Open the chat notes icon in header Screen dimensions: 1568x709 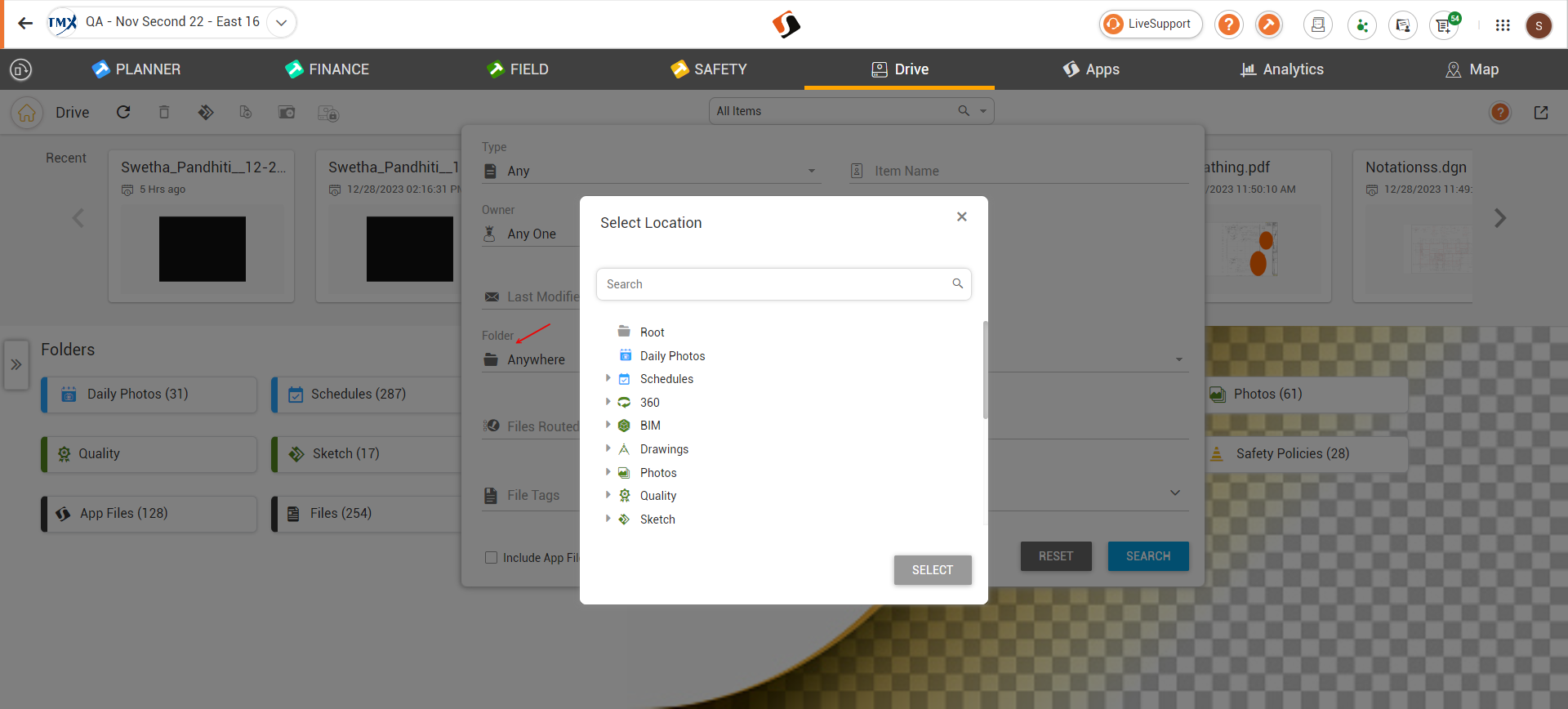tap(1403, 25)
